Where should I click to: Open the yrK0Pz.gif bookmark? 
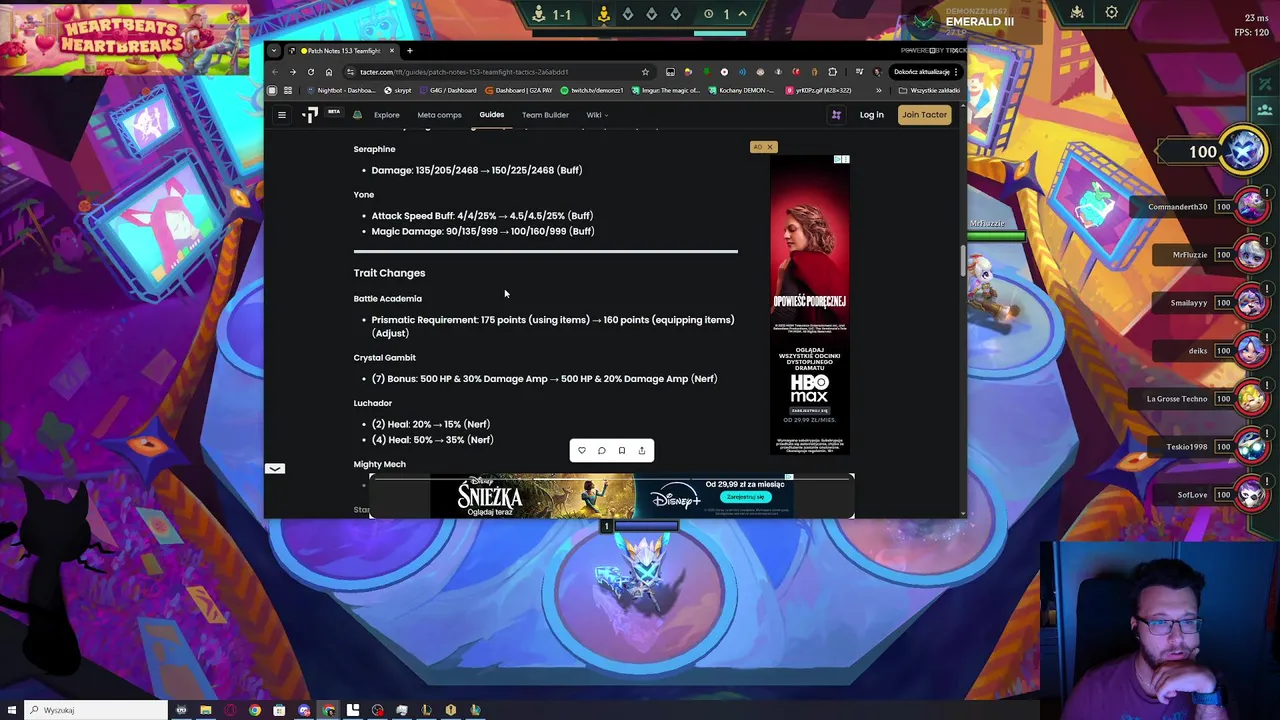[x=819, y=90]
